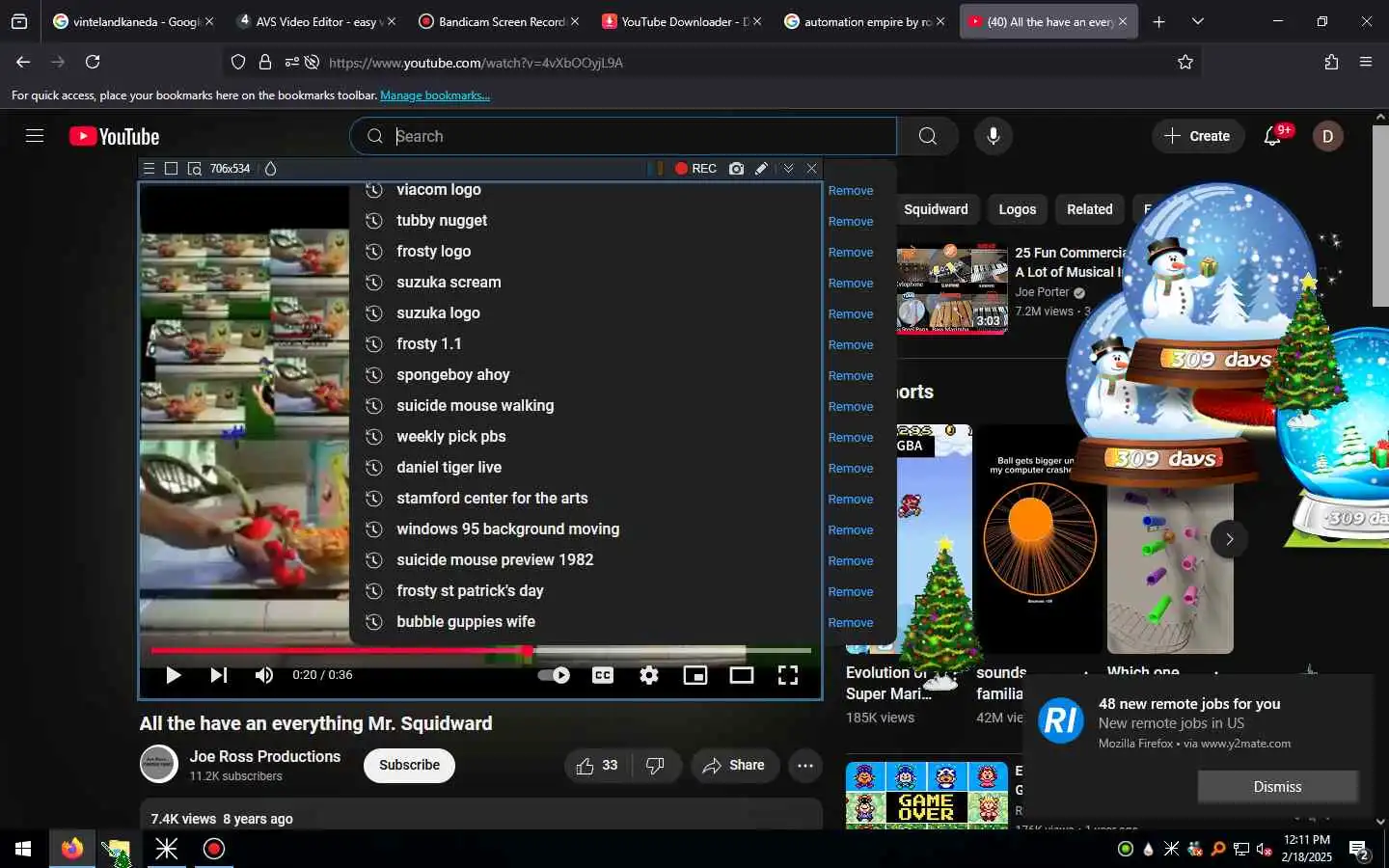Click the Create button
The height and width of the screenshot is (868, 1389).
coord(1197,136)
